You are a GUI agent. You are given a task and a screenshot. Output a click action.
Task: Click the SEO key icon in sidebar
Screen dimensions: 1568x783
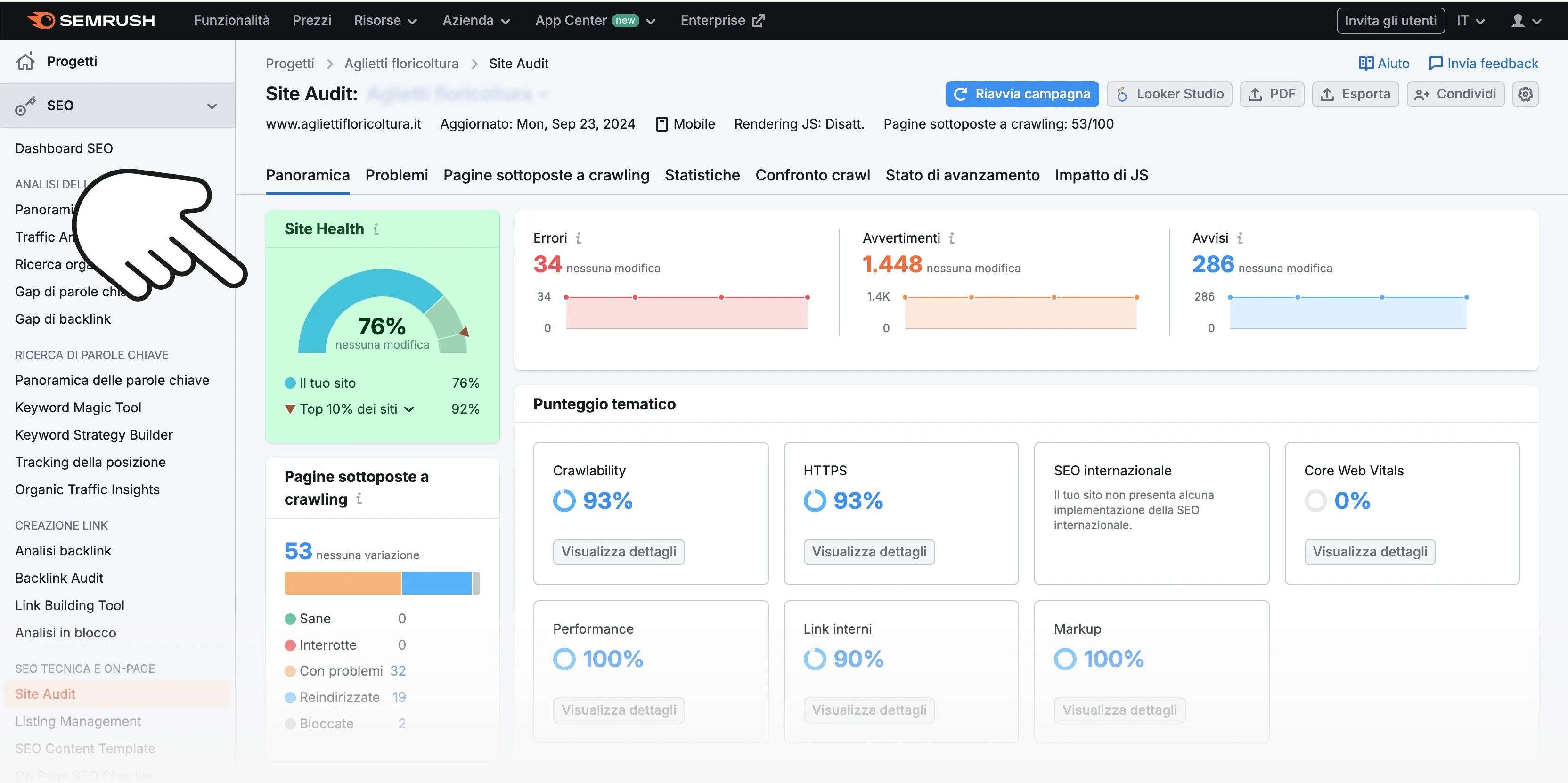click(25, 106)
